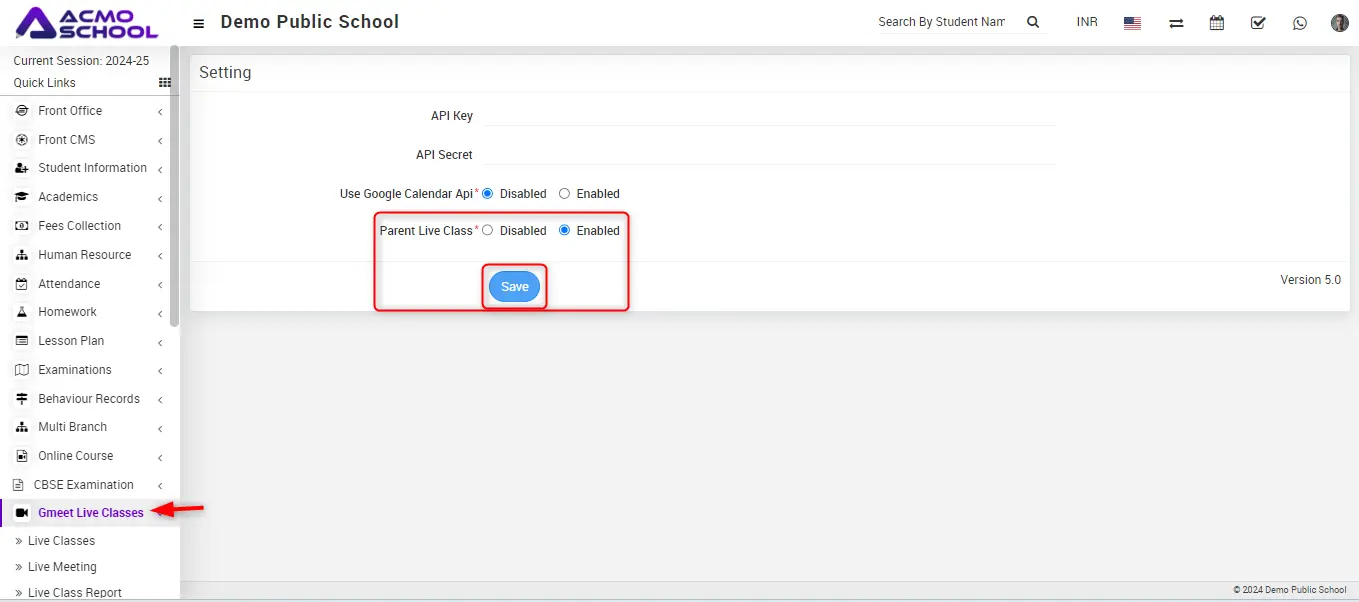
Task: Click the API Key input field
Action: [x=768, y=116]
